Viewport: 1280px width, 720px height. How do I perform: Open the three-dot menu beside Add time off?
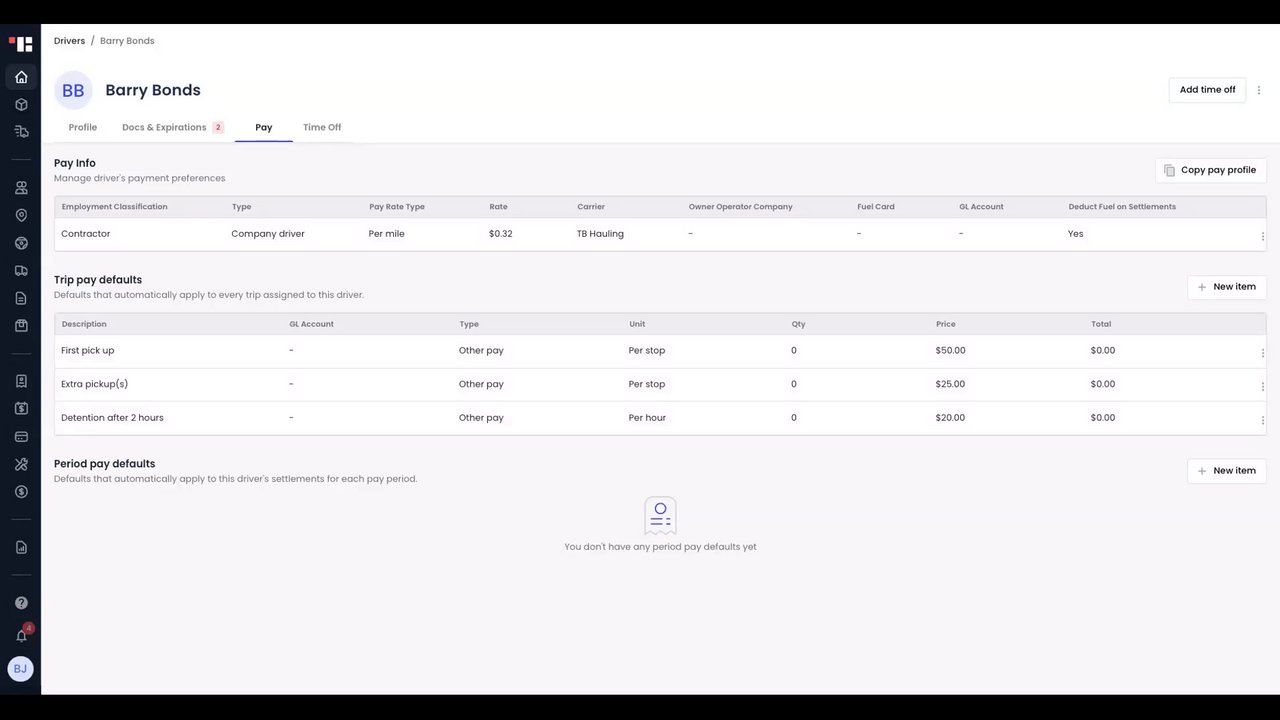1259,90
